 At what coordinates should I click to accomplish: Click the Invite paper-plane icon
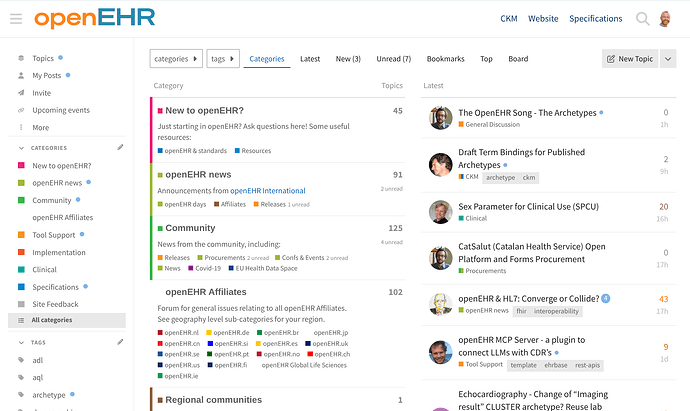[x=21, y=93]
